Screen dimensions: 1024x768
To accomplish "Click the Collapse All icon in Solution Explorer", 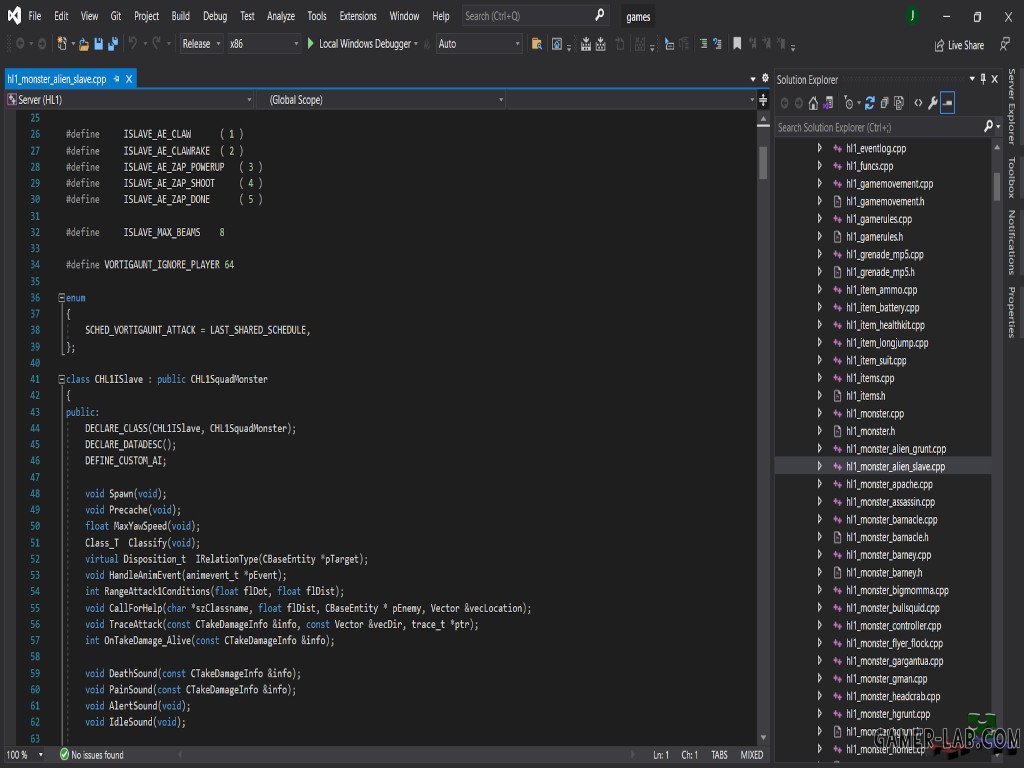I will tap(884, 103).
